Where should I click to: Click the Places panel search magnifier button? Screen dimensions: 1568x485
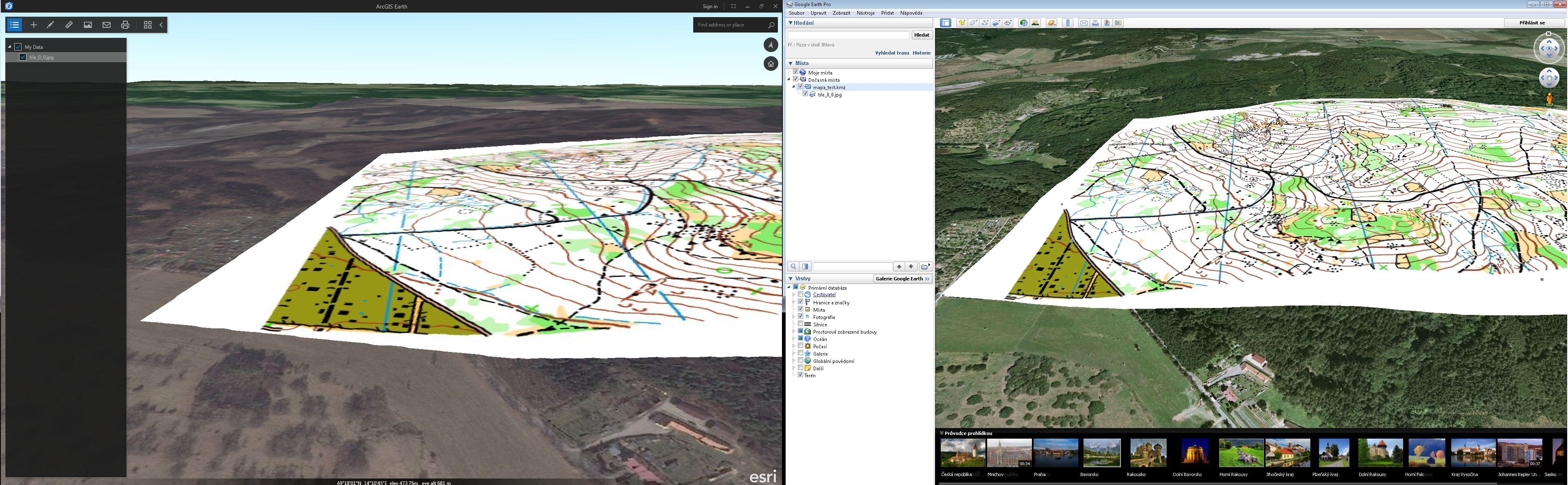(x=793, y=267)
